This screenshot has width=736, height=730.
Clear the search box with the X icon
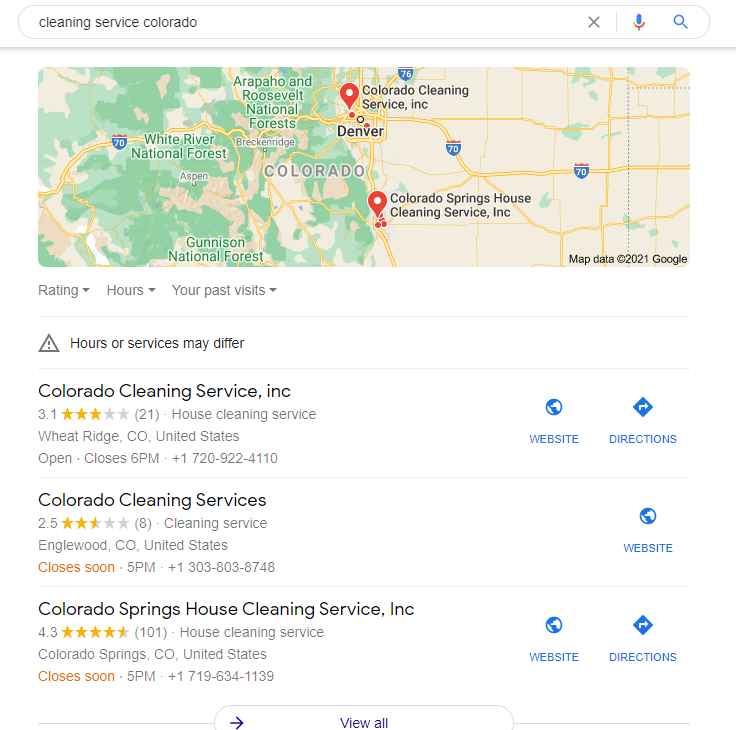coord(594,22)
